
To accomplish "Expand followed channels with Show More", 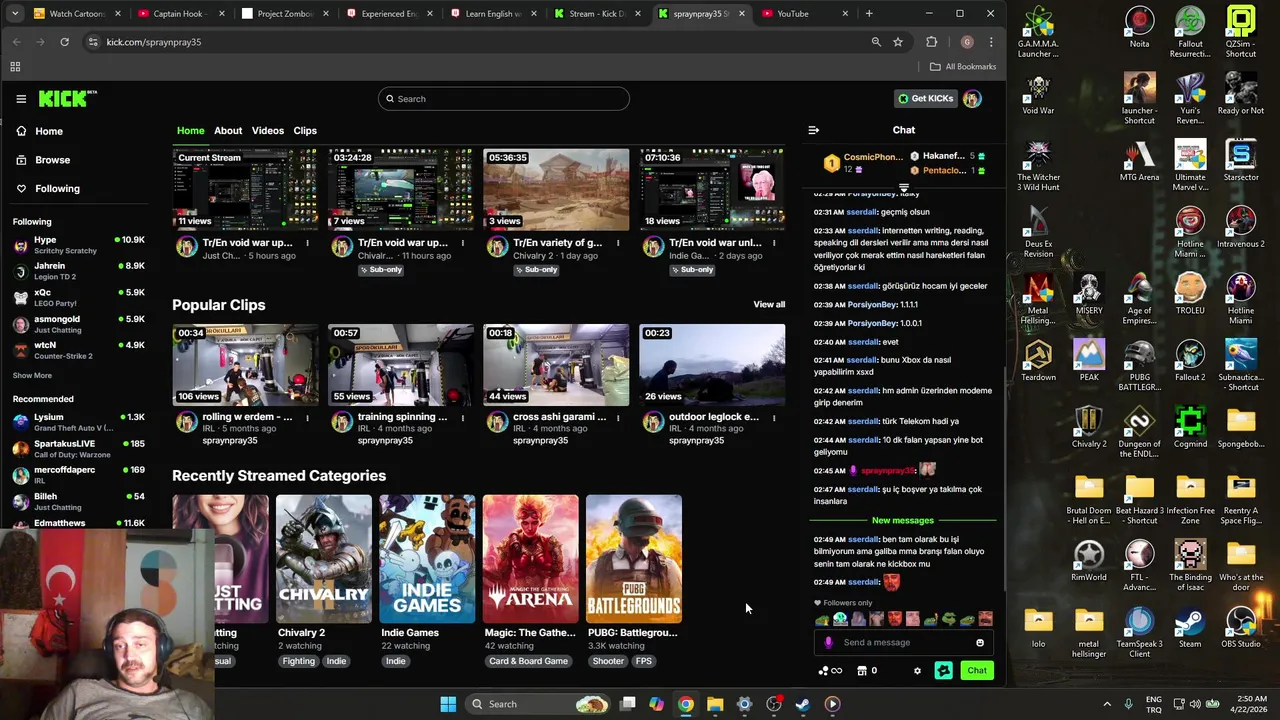I will 32,375.
